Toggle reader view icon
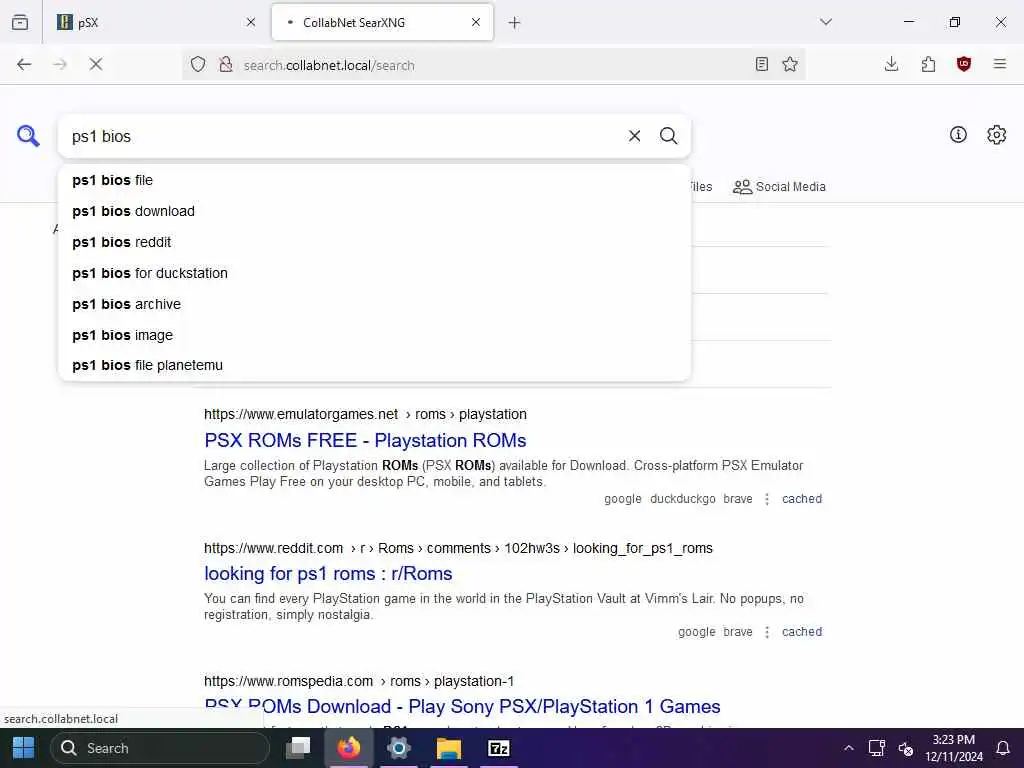 [761, 64]
